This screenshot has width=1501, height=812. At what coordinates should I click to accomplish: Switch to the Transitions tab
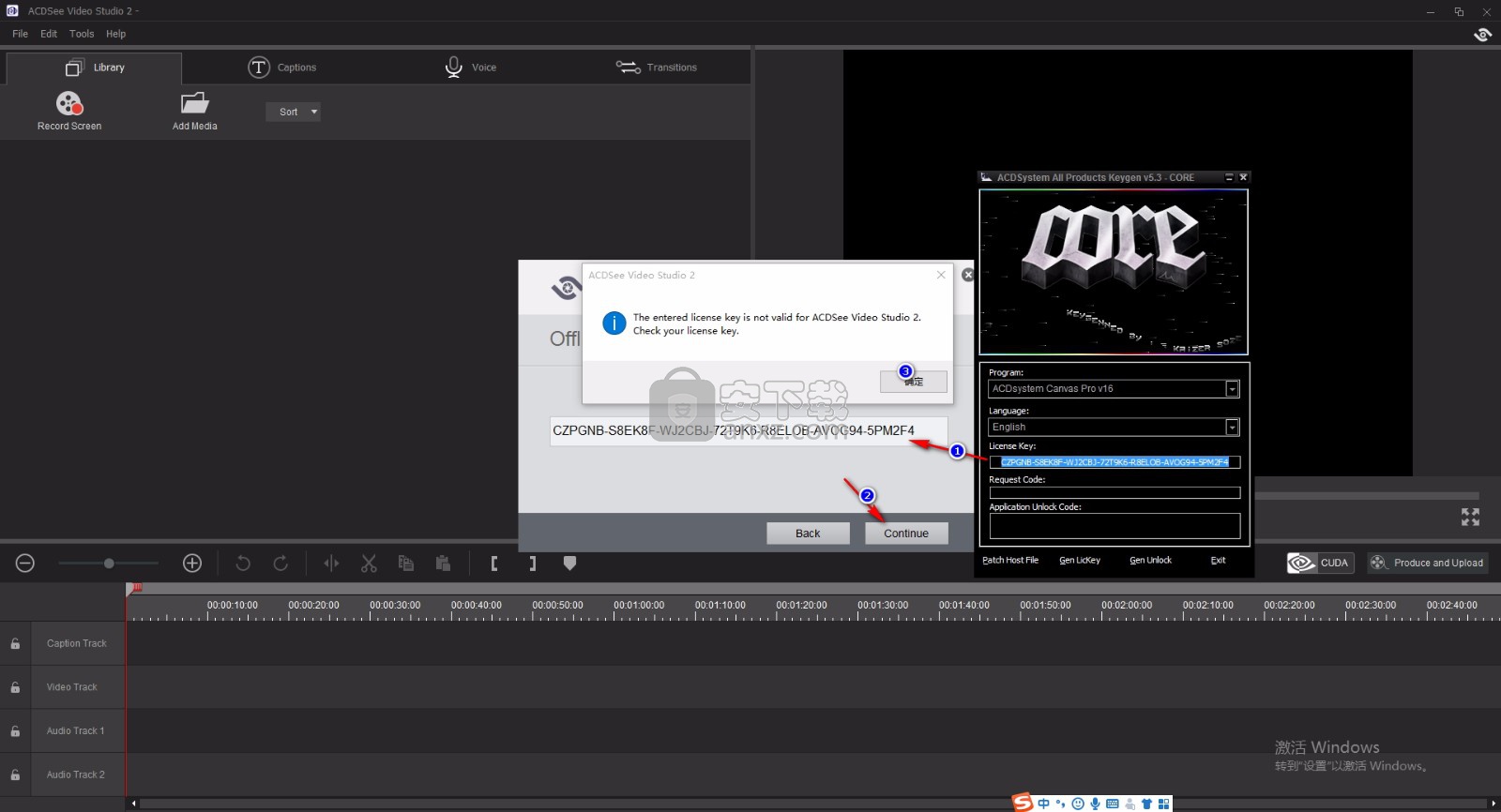tap(656, 68)
